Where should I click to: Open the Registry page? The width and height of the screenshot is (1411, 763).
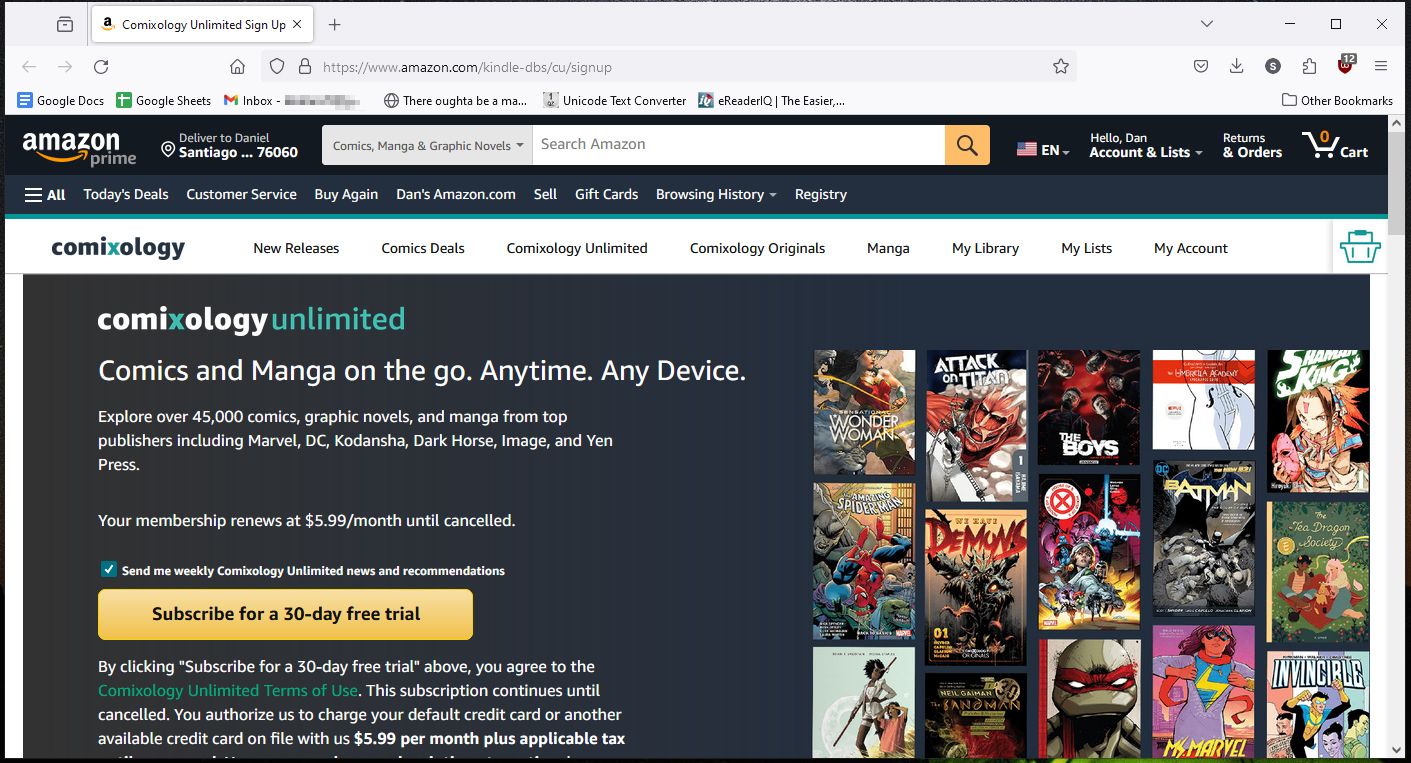click(x=820, y=194)
